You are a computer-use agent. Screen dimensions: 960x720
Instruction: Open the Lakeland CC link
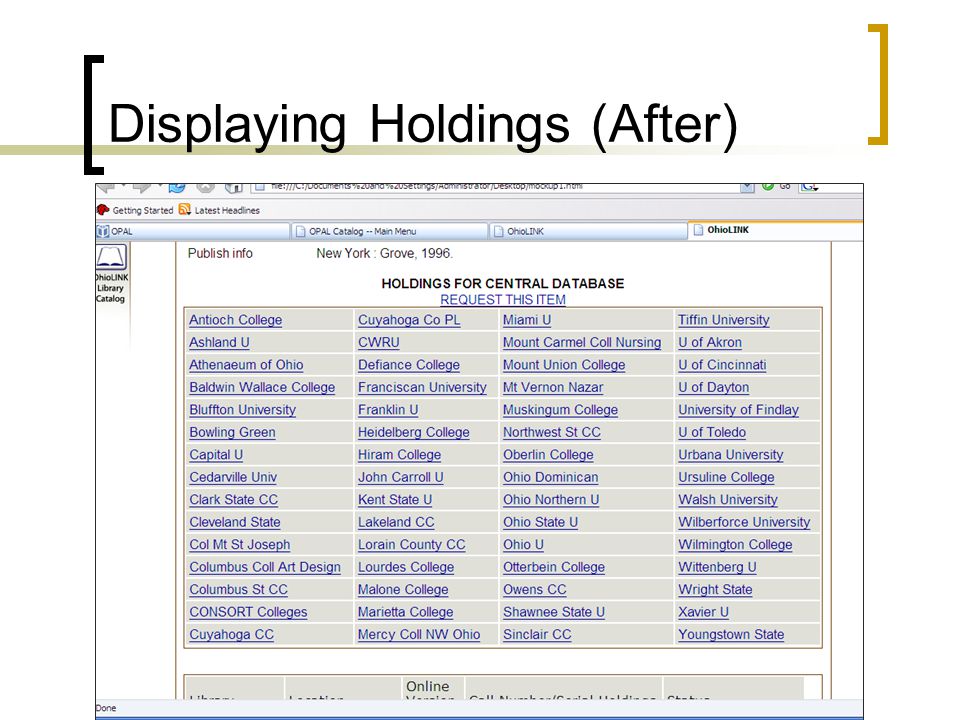pos(396,522)
